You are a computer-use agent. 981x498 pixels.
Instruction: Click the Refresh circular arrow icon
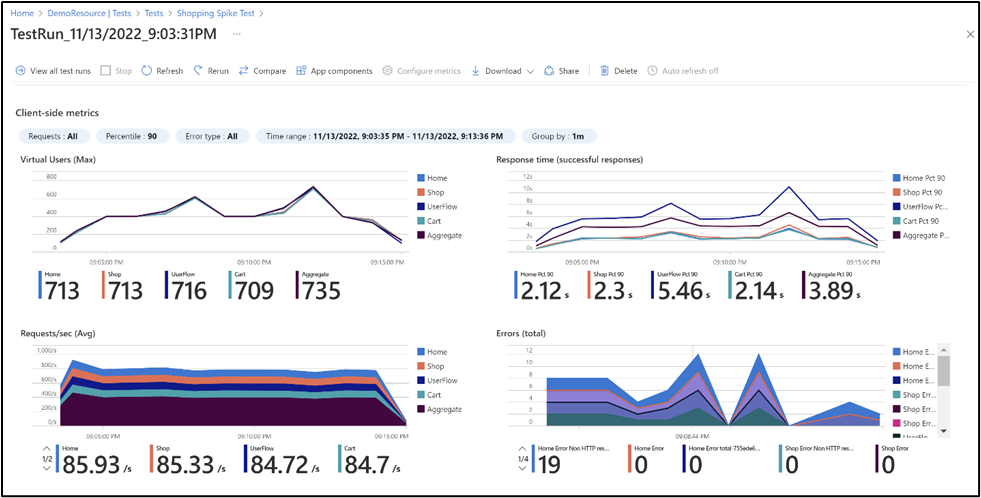click(x=146, y=71)
